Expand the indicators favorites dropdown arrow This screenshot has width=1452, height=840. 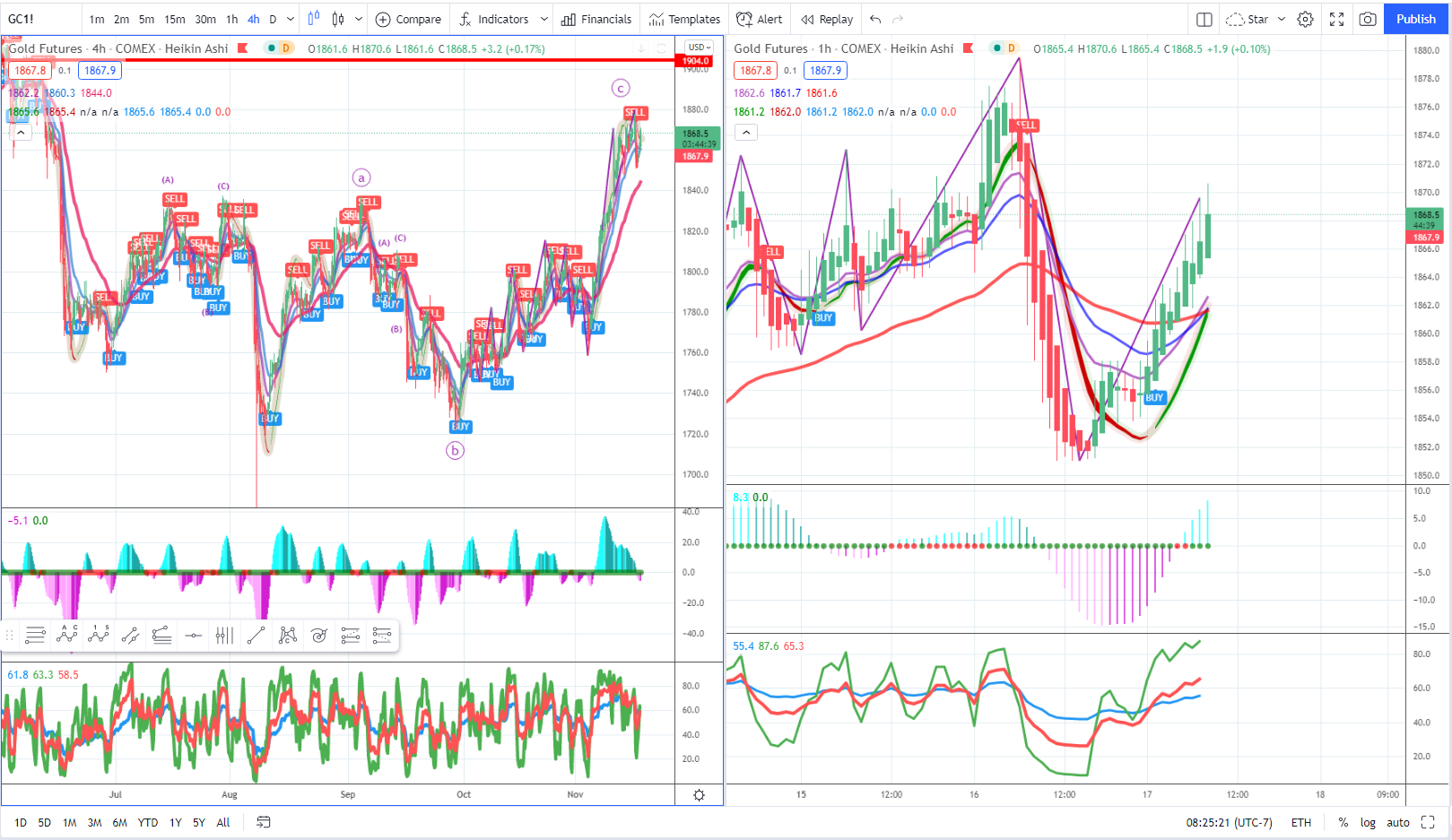543,19
